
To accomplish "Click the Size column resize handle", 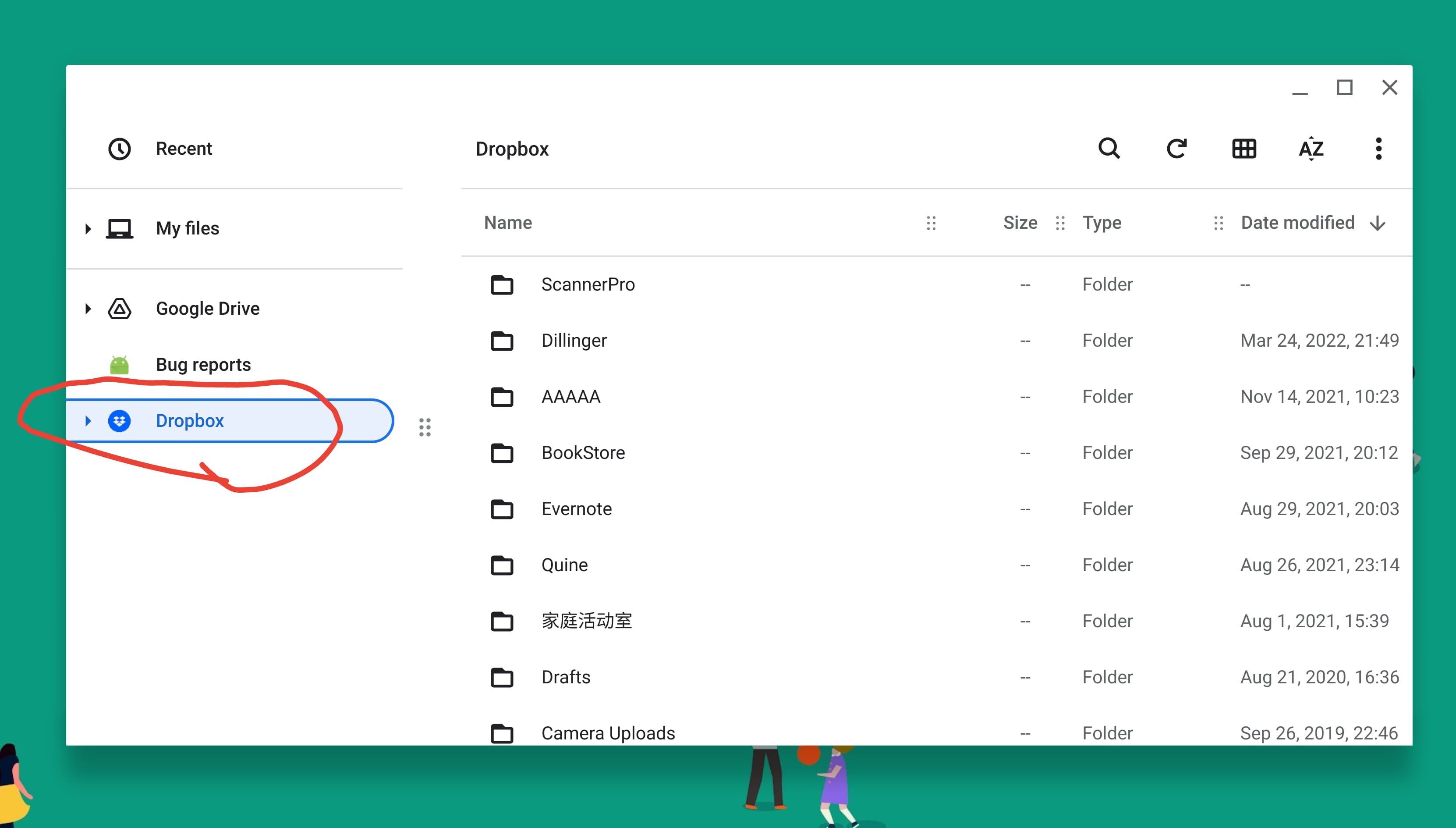I will click(x=1060, y=223).
